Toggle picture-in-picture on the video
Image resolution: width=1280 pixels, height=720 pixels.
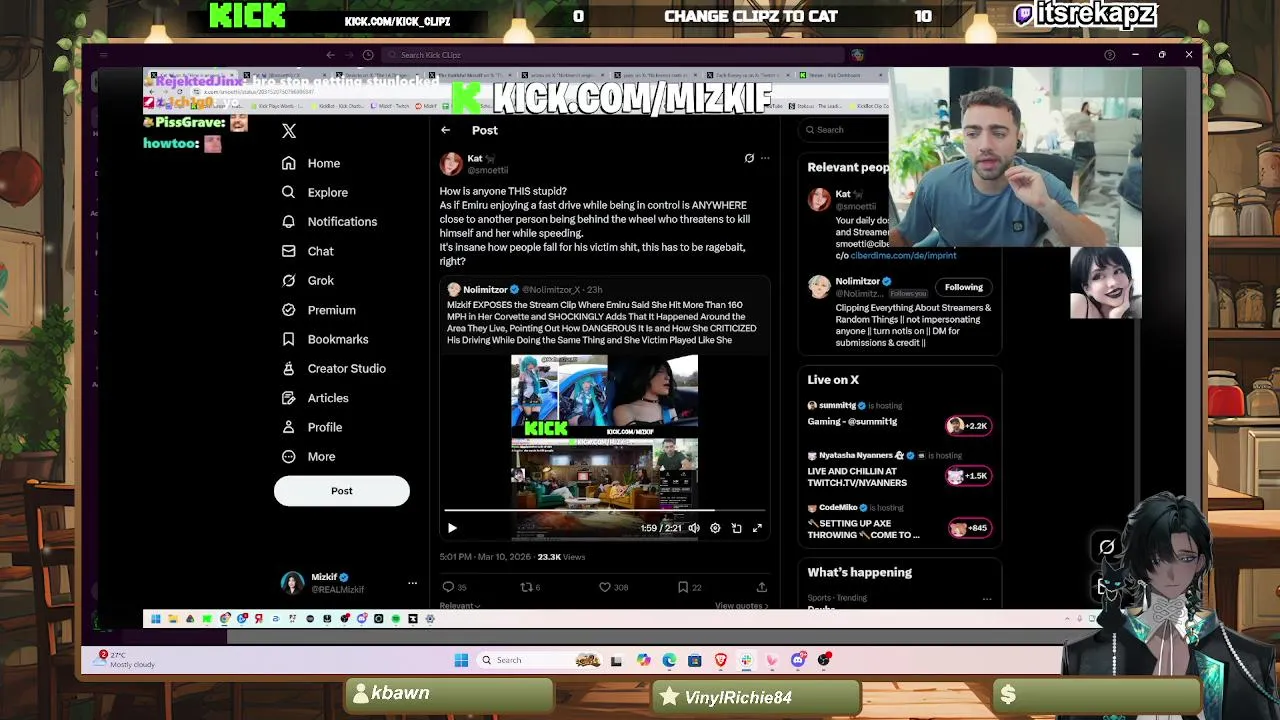coord(737,528)
